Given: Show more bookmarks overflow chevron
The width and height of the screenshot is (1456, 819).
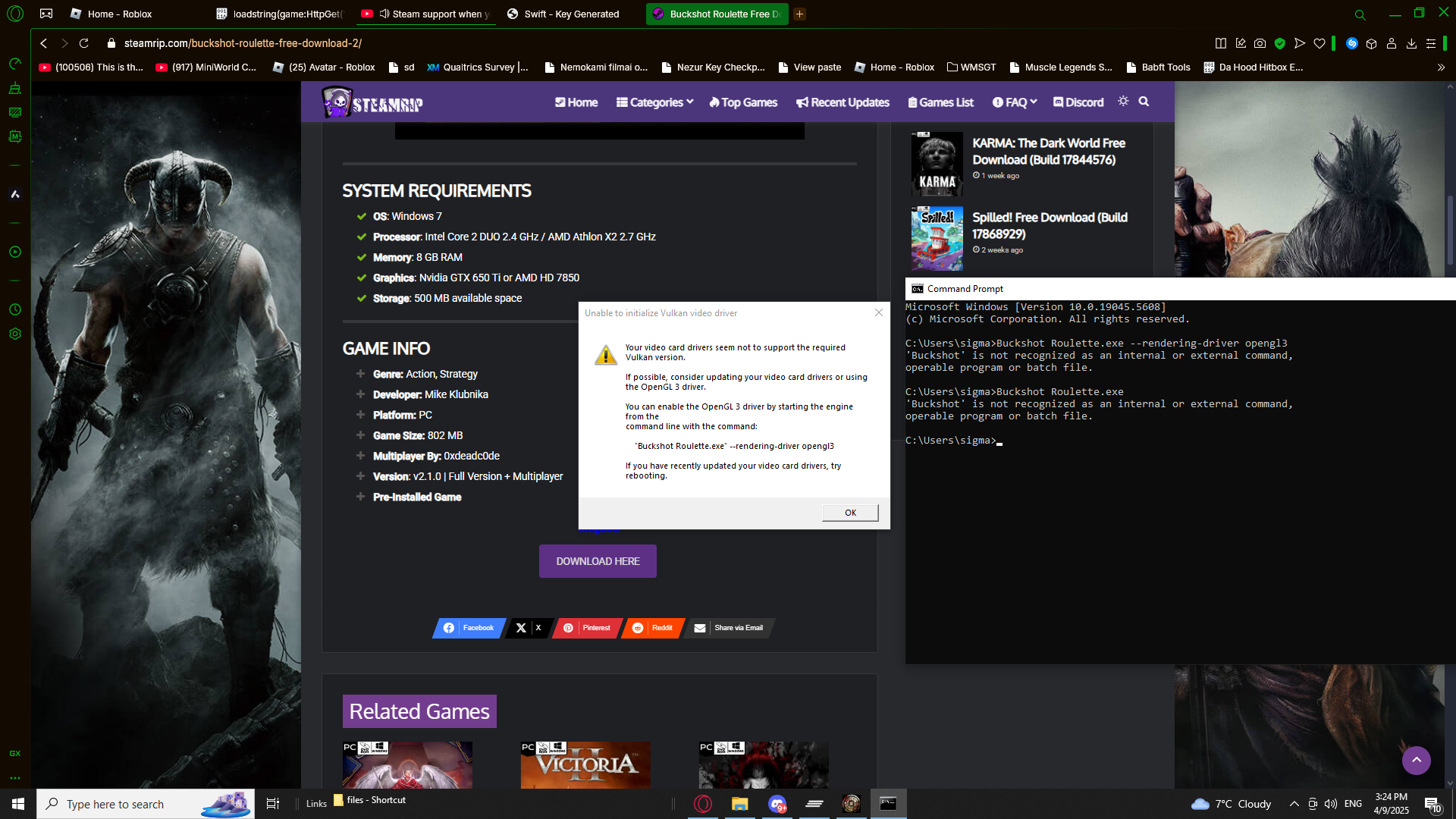Looking at the screenshot, I should point(1441,67).
